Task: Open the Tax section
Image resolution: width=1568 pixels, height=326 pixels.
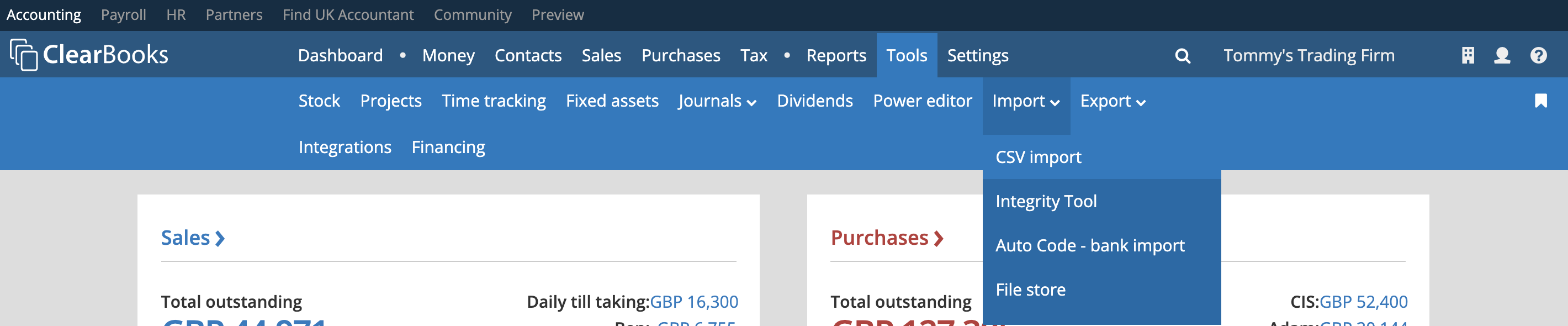Action: (x=754, y=55)
